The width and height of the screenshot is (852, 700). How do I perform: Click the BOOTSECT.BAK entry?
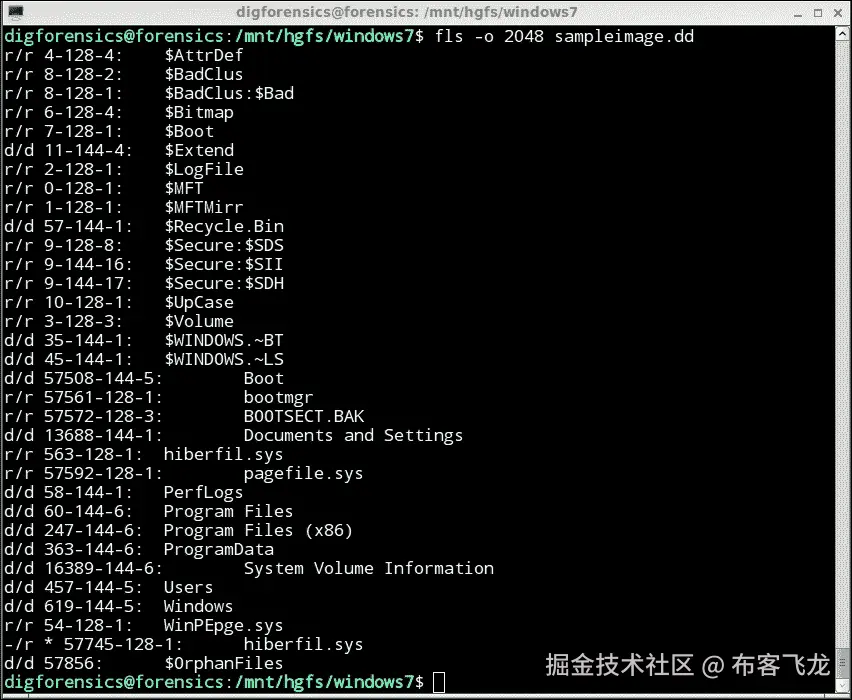click(304, 417)
